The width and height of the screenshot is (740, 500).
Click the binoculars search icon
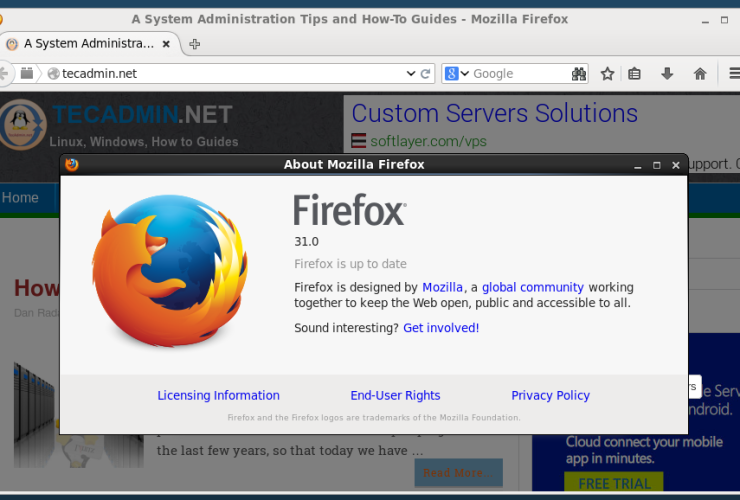[x=579, y=74]
